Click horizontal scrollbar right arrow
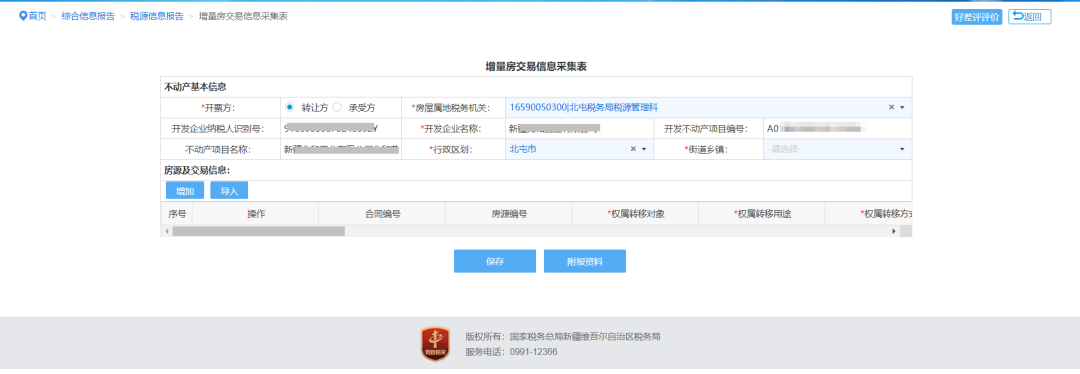 (894, 231)
